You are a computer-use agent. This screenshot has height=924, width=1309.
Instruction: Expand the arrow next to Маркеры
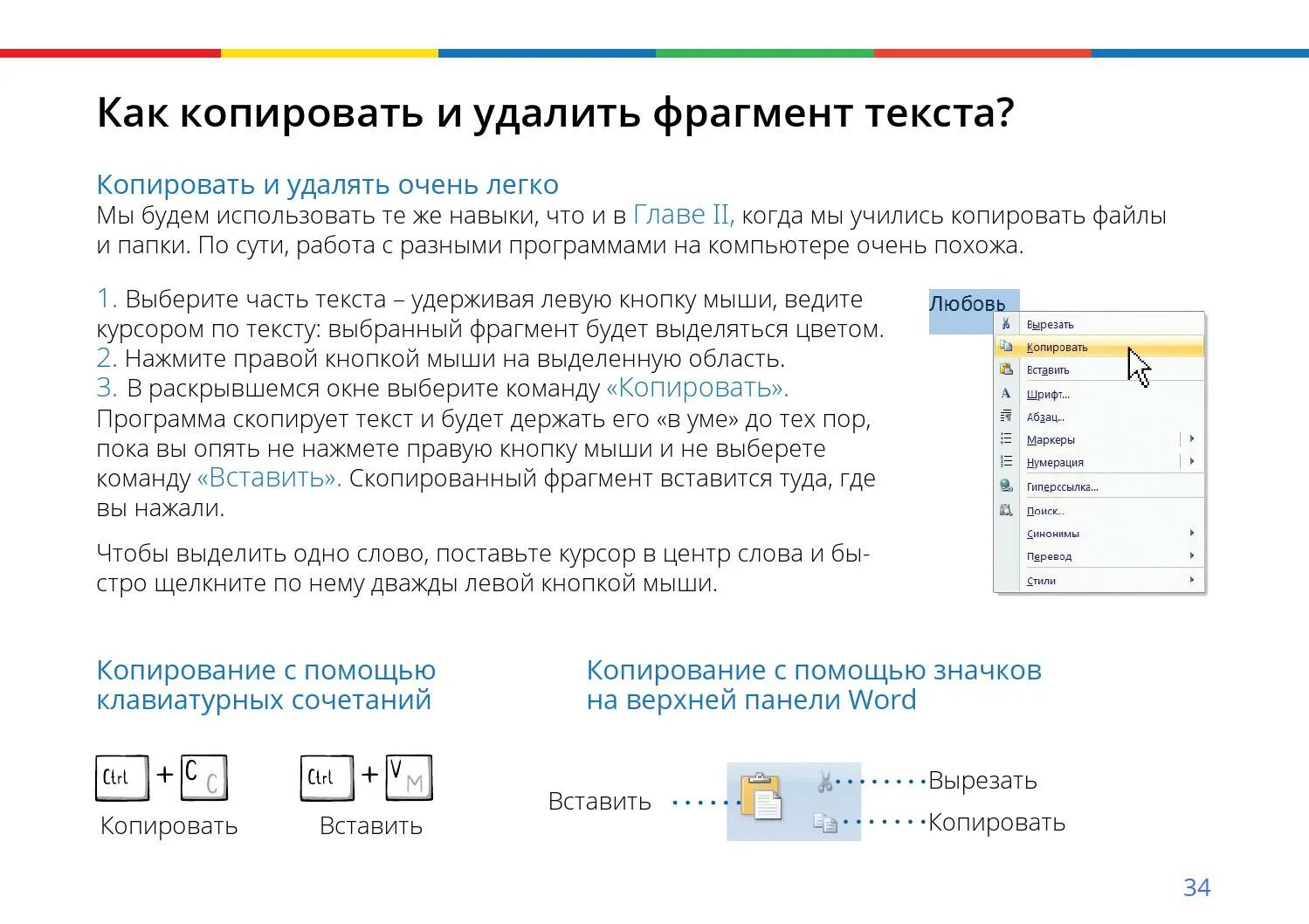1192,438
